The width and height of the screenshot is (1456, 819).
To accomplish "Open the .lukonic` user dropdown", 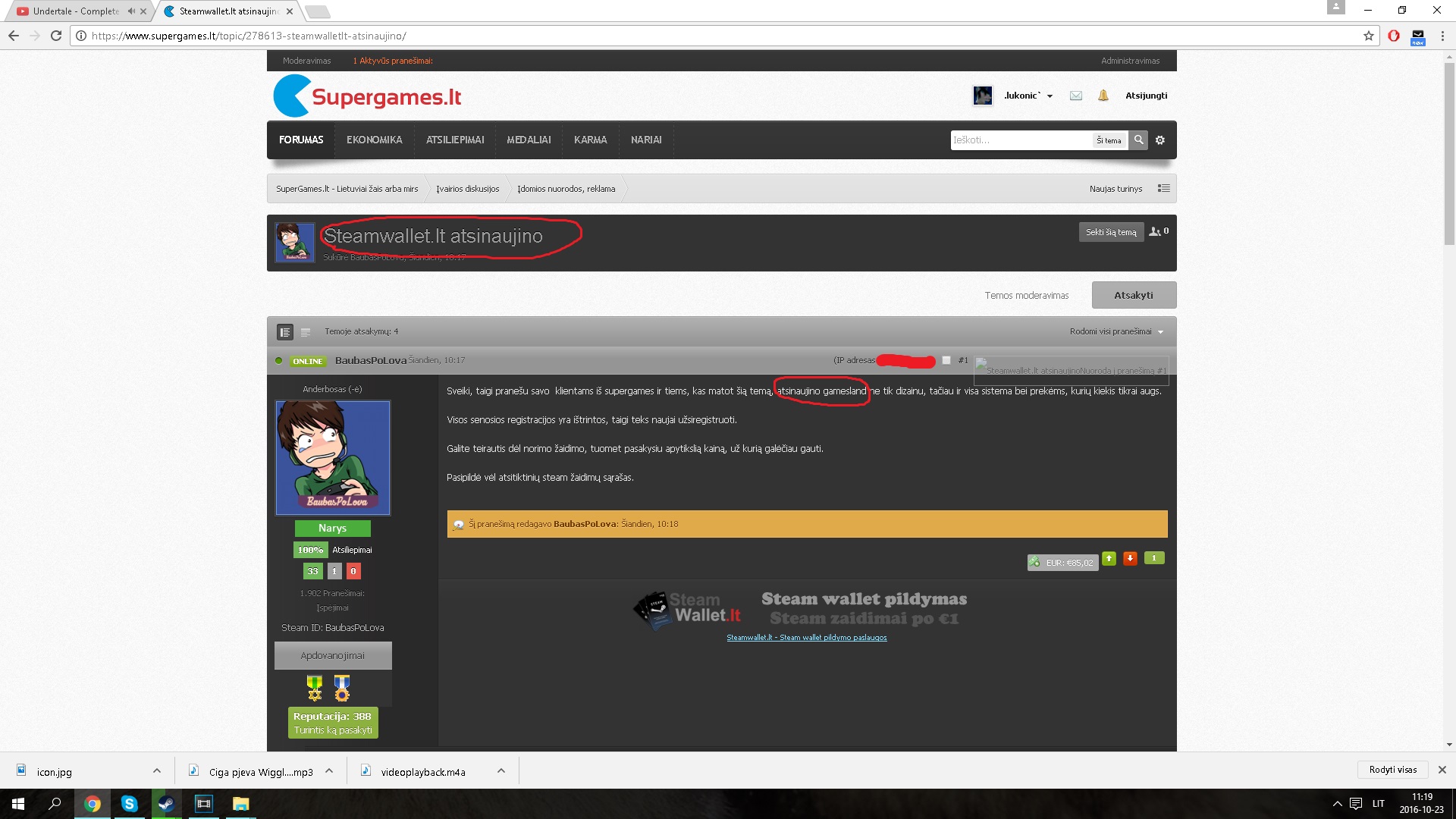I will (x=1028, y=96).
